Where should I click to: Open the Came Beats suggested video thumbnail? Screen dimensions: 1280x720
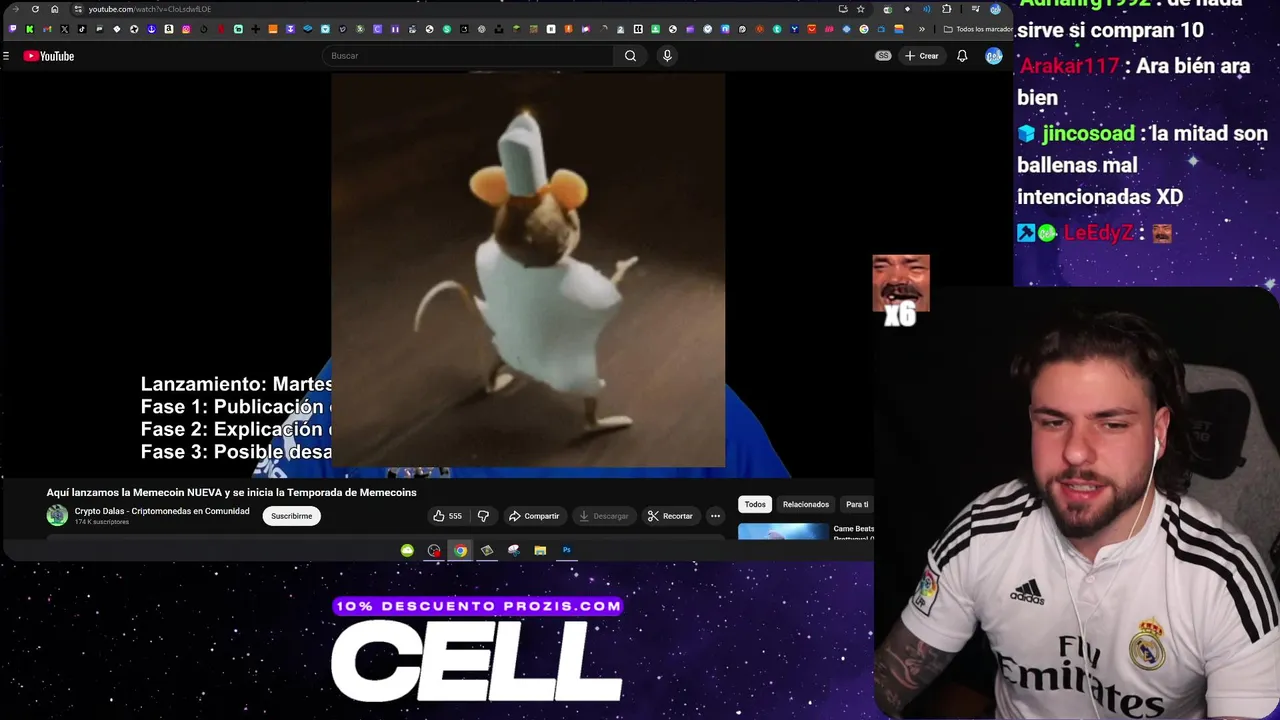(x=783, y=531)
